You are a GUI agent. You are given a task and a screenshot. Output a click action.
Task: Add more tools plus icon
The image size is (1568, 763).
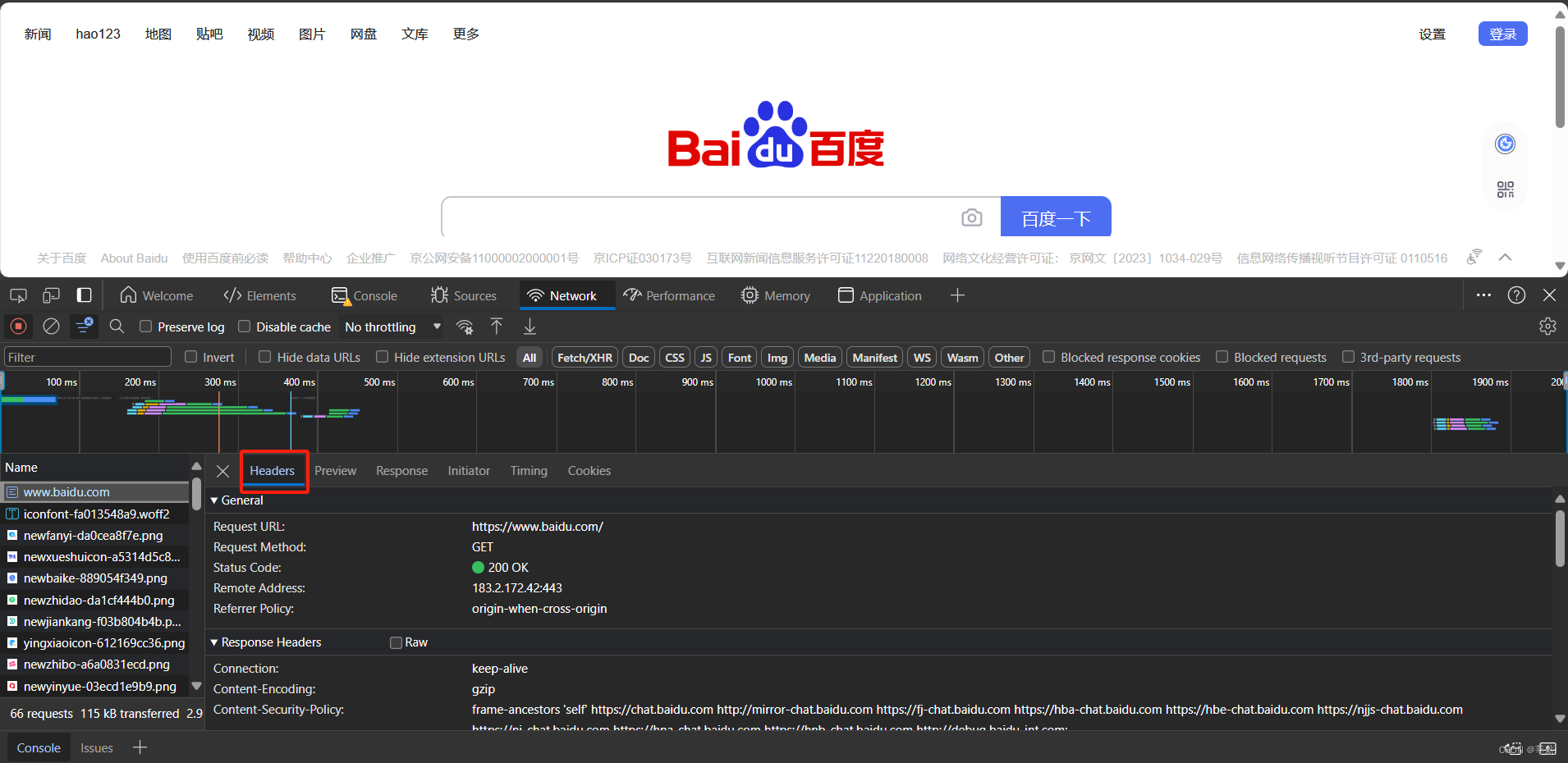957,295
